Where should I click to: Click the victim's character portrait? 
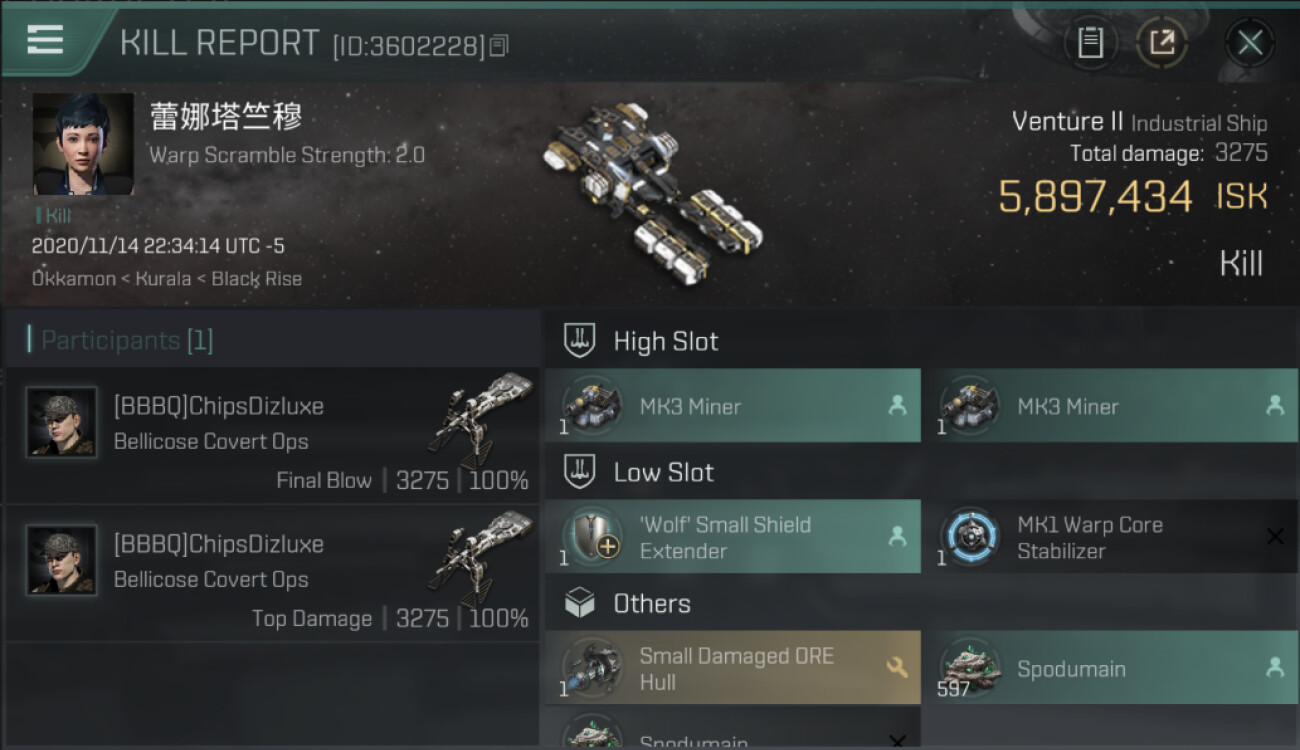point(83,144)
